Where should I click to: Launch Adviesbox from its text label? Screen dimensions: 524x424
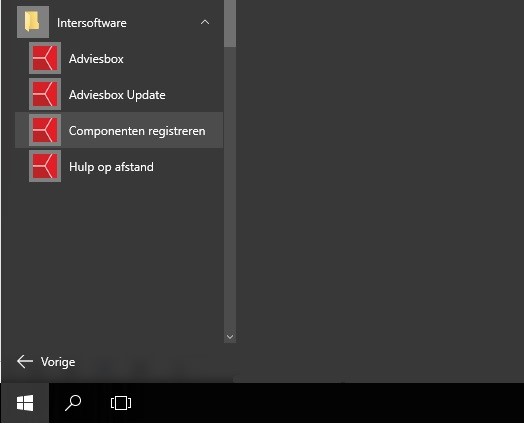(x=96, y=59)
